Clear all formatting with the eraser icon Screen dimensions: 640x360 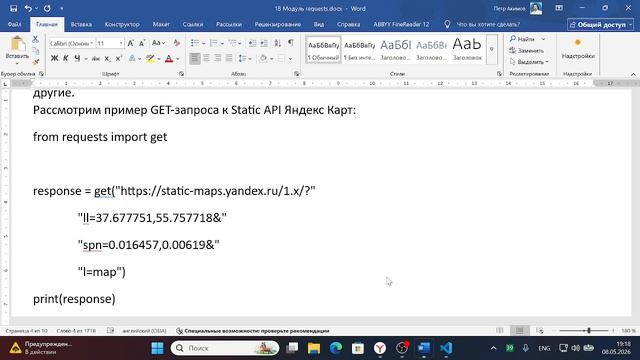point(177,43)
